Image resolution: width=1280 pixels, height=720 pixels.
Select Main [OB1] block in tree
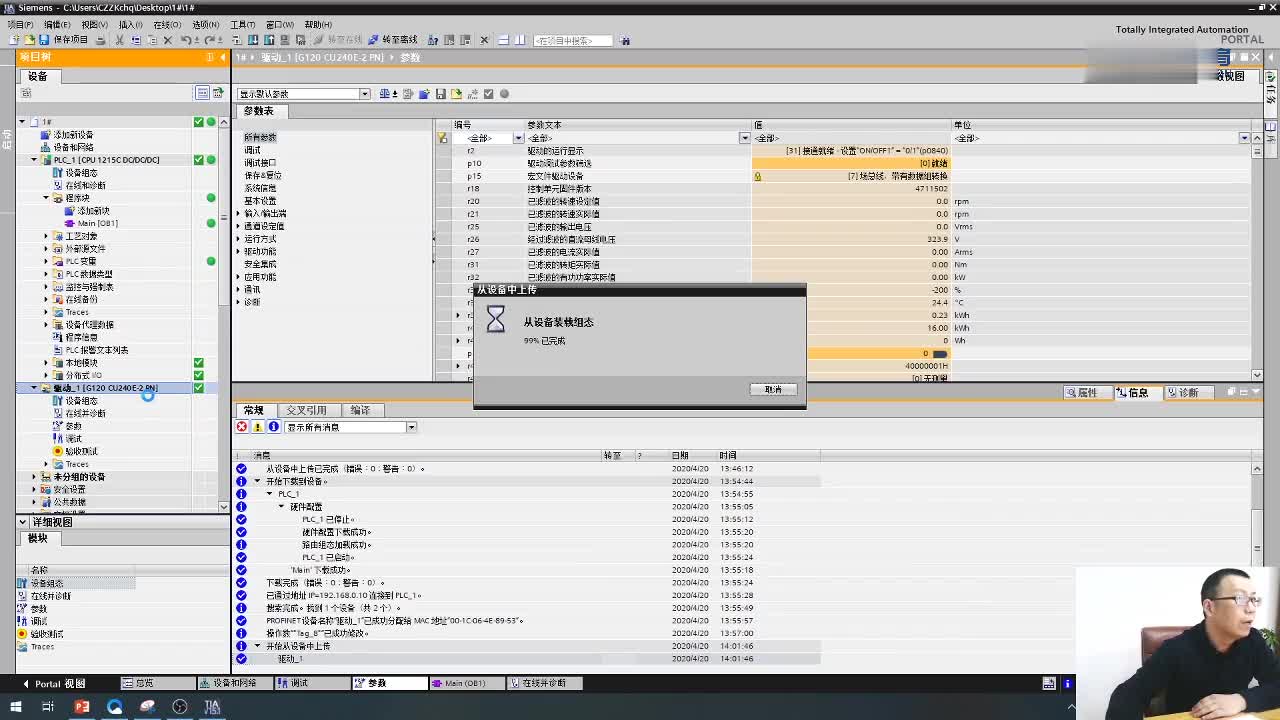click(x=97, y=223)
